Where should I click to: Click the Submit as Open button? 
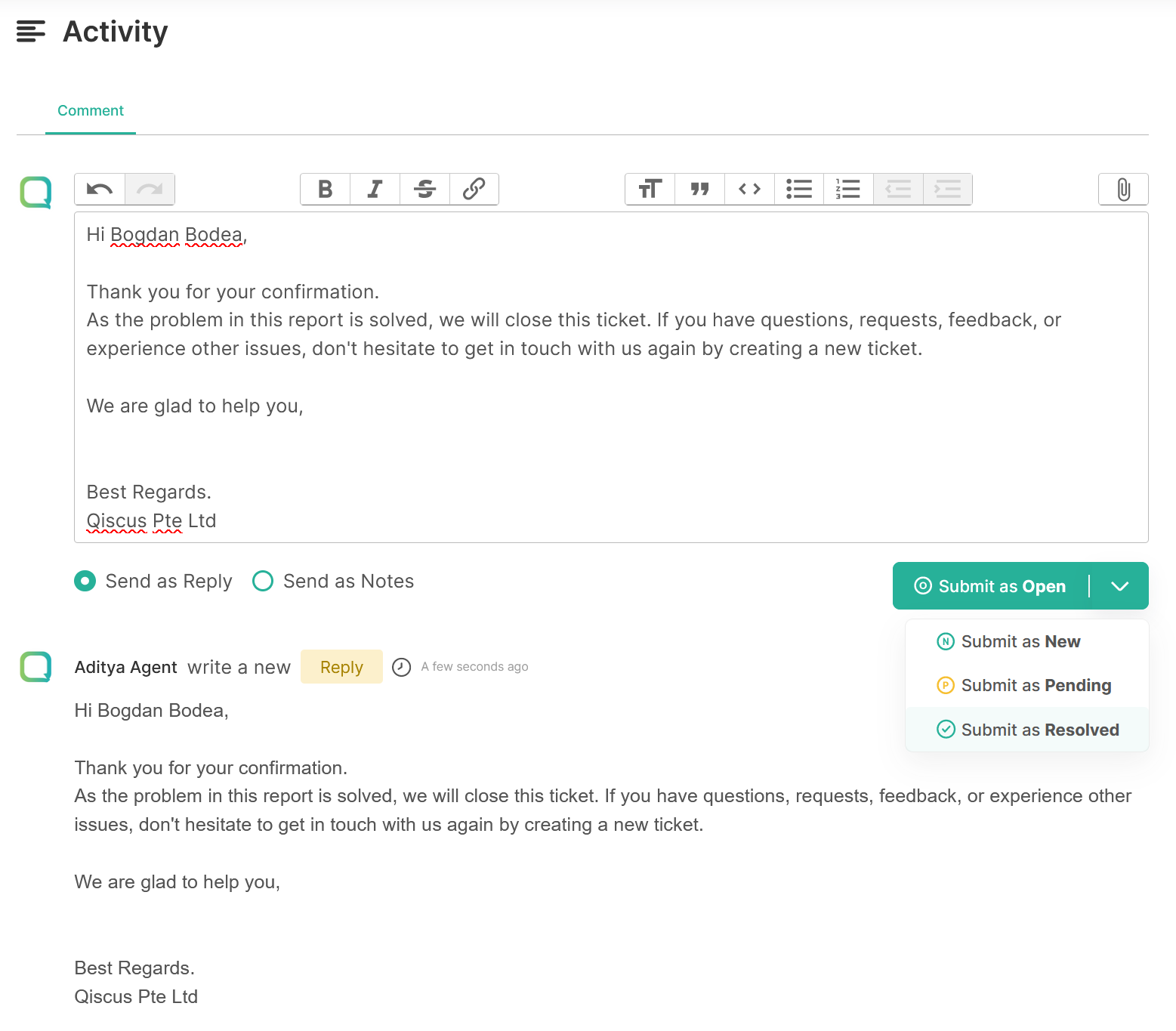tap(990, 586)
